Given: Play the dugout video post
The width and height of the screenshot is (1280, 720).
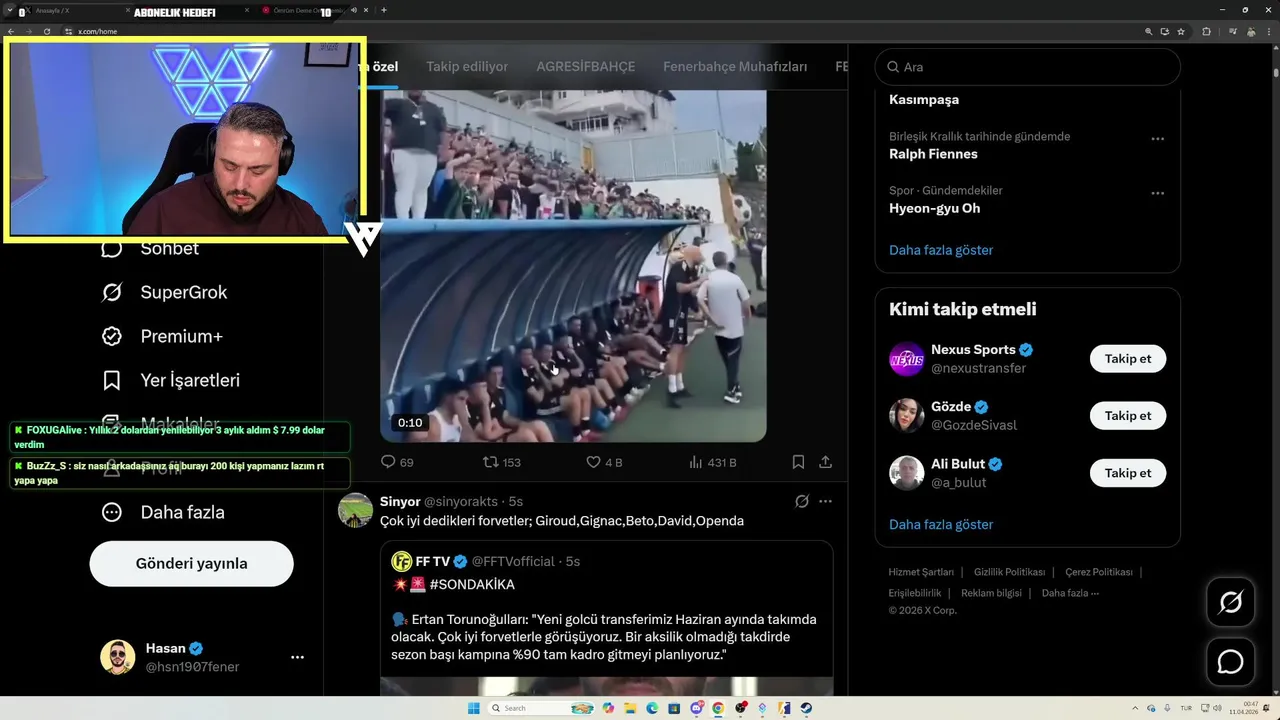Looking at the screenshot, I should (573, 266).
